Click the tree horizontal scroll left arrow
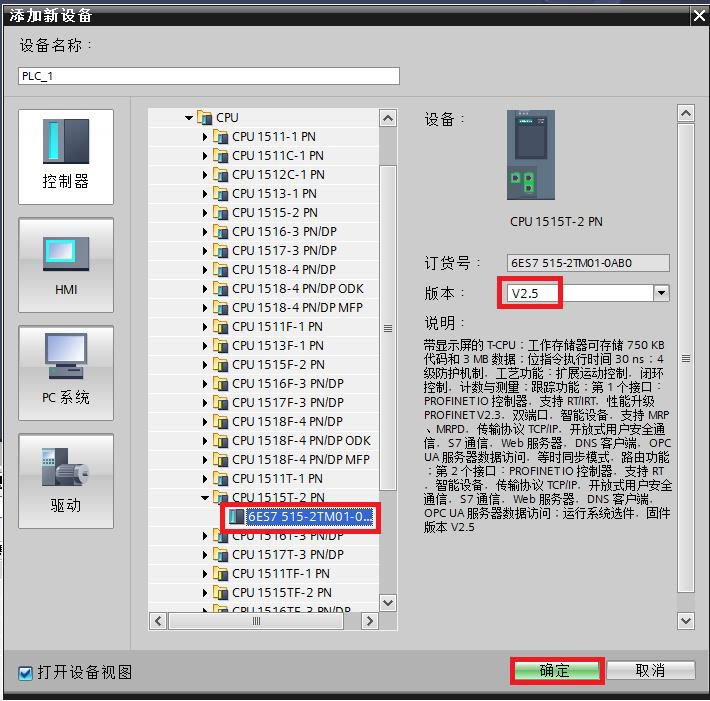This screenshot has height=701, width=710. pyautogui.click(x=158, y=621)
